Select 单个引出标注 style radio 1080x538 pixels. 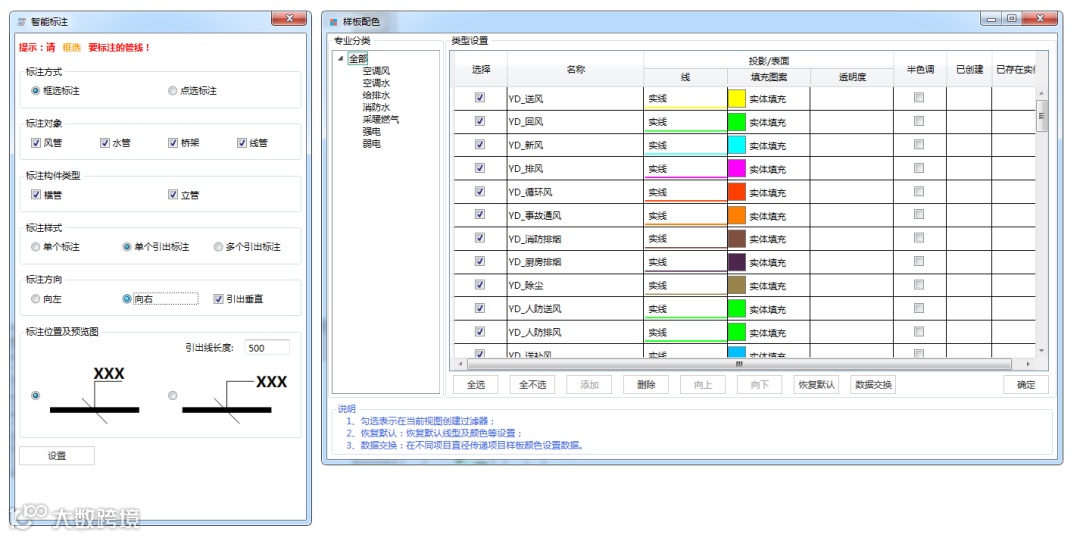tap(127, 247)
